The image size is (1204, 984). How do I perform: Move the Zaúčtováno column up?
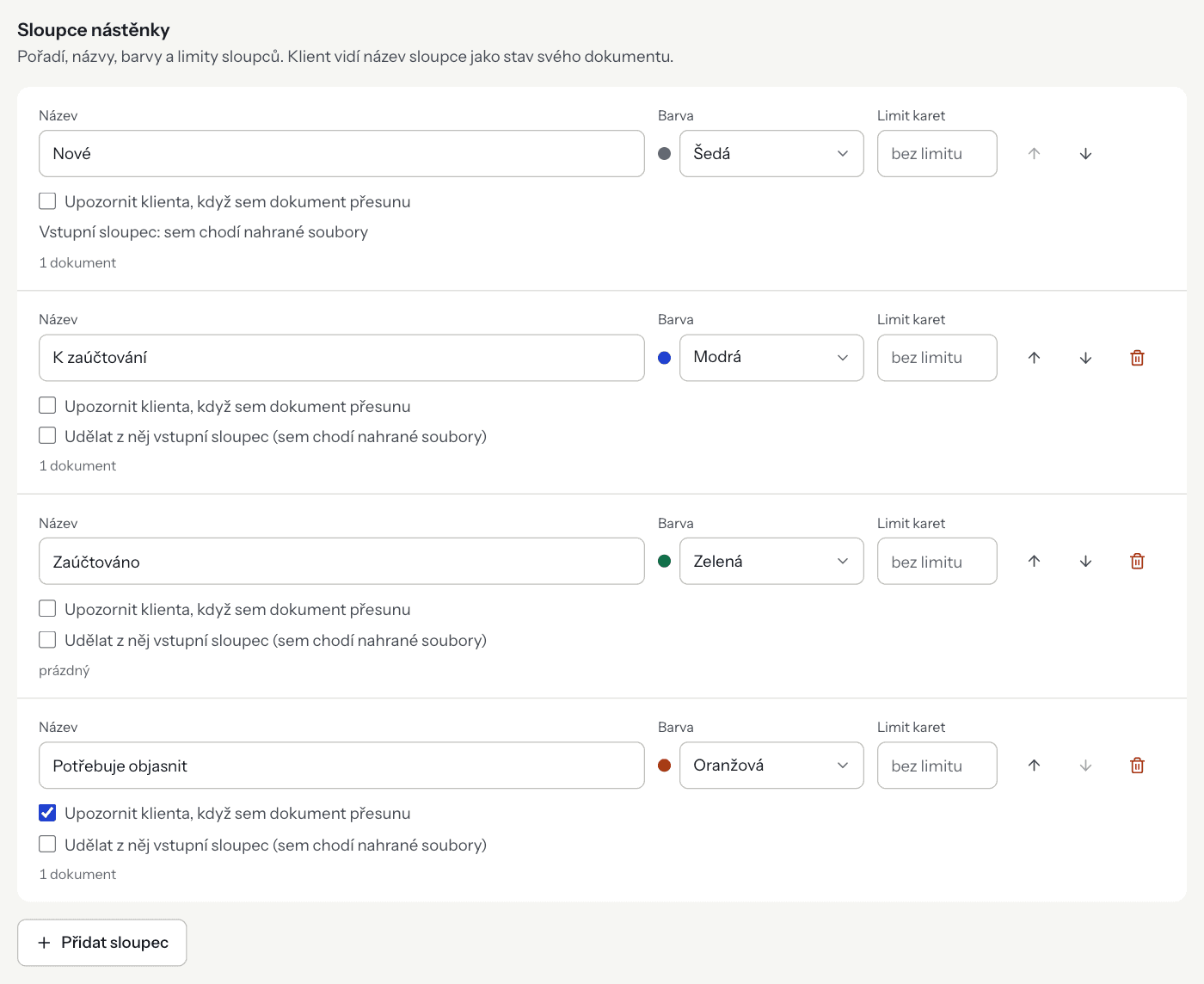(x=1034, y=562)
